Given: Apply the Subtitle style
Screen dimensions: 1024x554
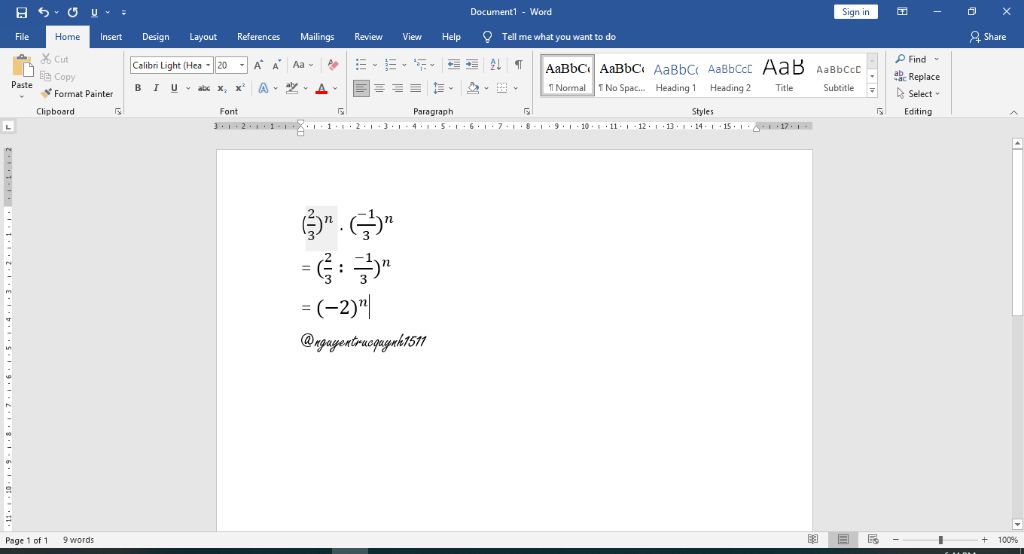Looking at the screenshot, I should [839, 76].
